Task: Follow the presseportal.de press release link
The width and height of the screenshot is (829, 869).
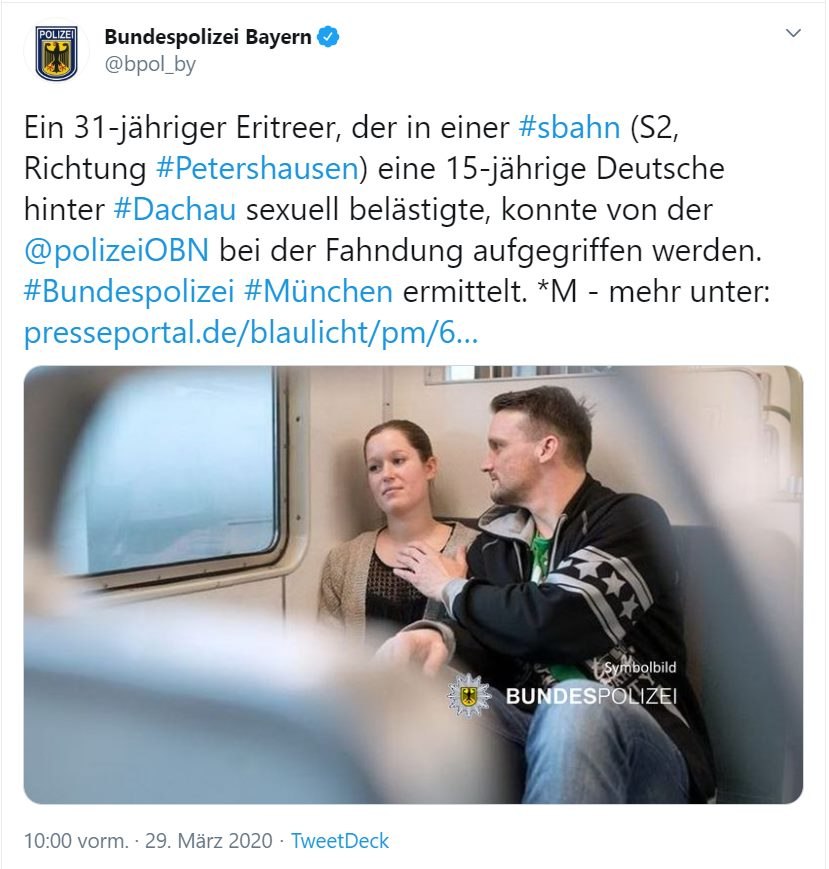Action: coord(250,333)
